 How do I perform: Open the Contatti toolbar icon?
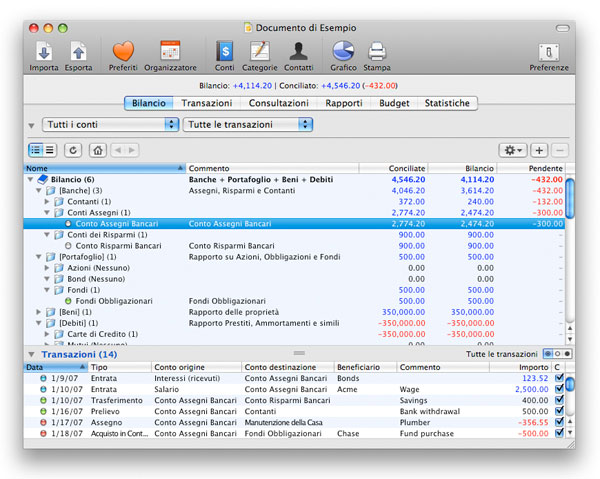(297, 51)
